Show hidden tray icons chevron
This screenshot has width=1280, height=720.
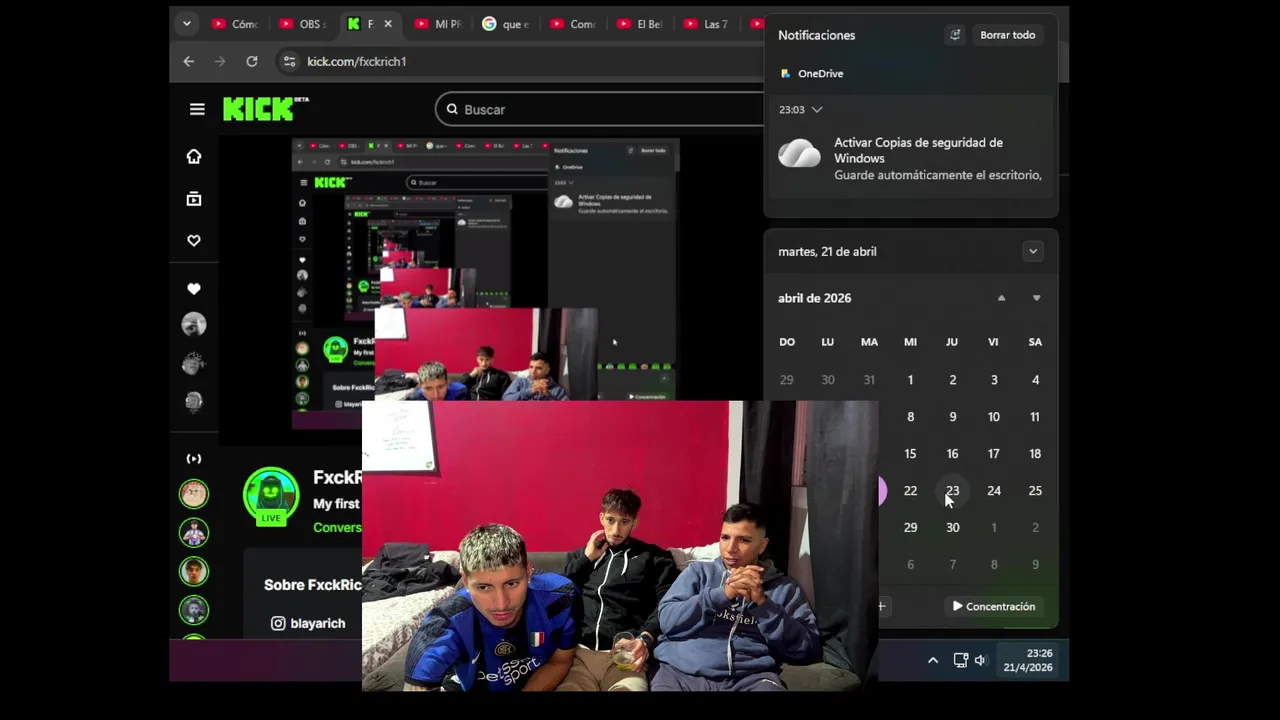(x=933, y=660)
